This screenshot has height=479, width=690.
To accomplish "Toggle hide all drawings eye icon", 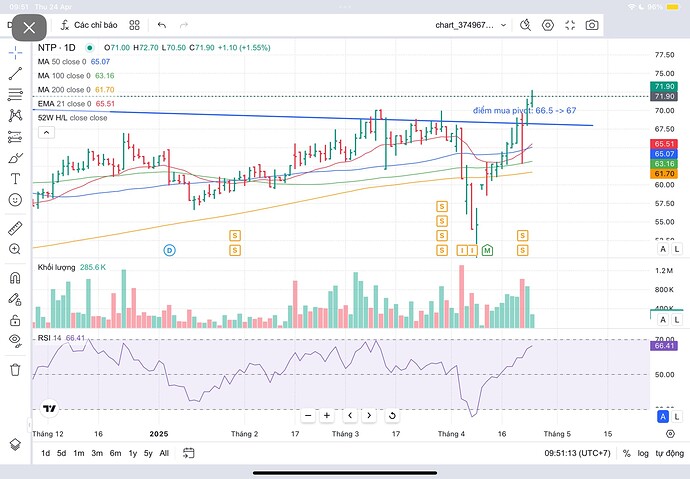I will pyautogui.click(x=15, y=340).
